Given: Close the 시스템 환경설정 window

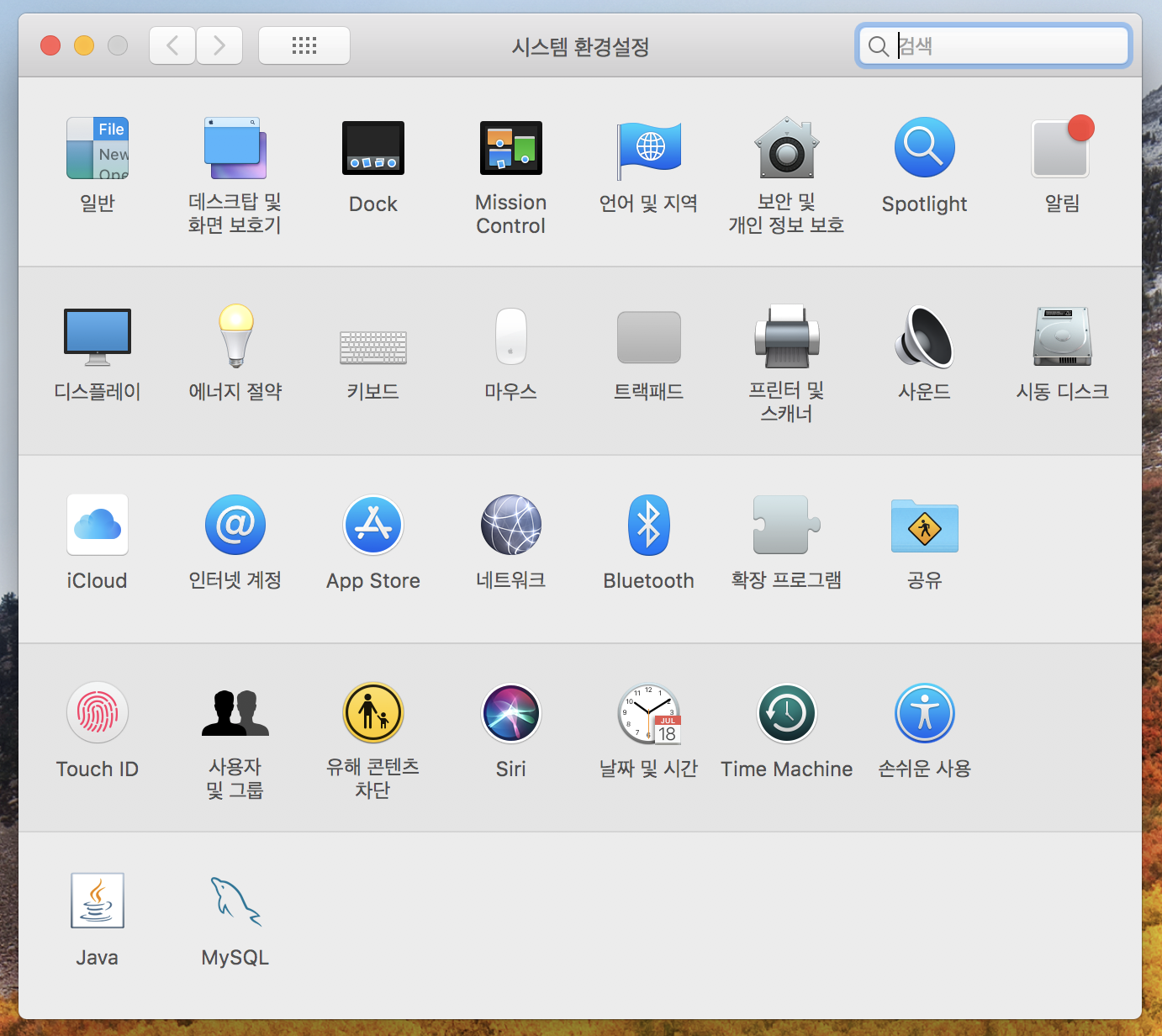Looking at the screenshot, I should point(50,45).
